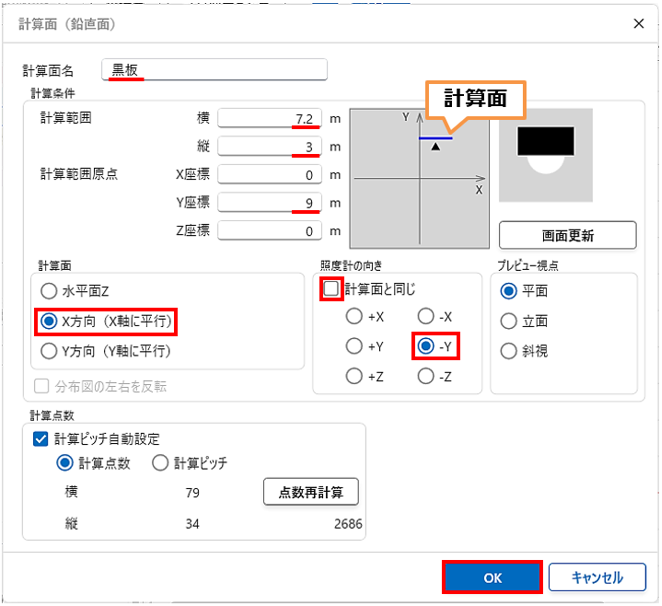Enable the 計算面と同じ checkbox
This screenshot has width=662, height=606.
[x=331, y=289]
